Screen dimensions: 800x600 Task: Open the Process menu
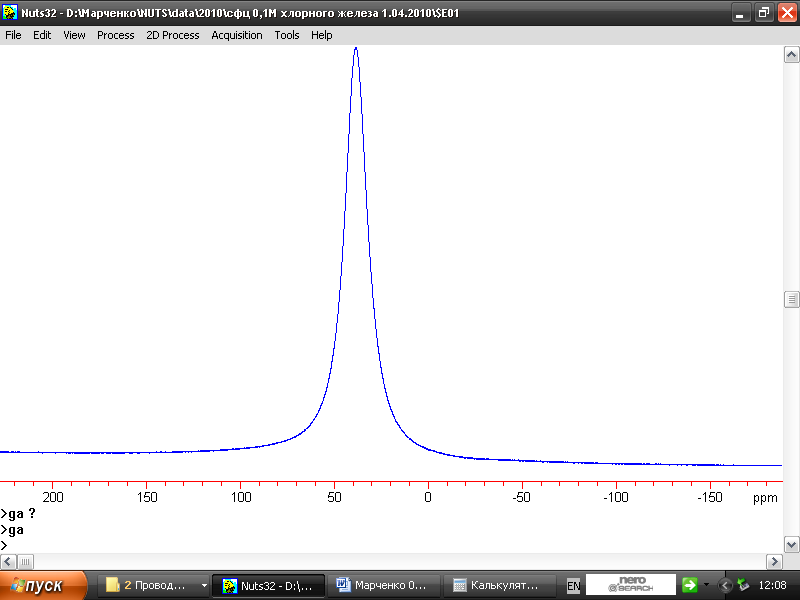point(115,35)
